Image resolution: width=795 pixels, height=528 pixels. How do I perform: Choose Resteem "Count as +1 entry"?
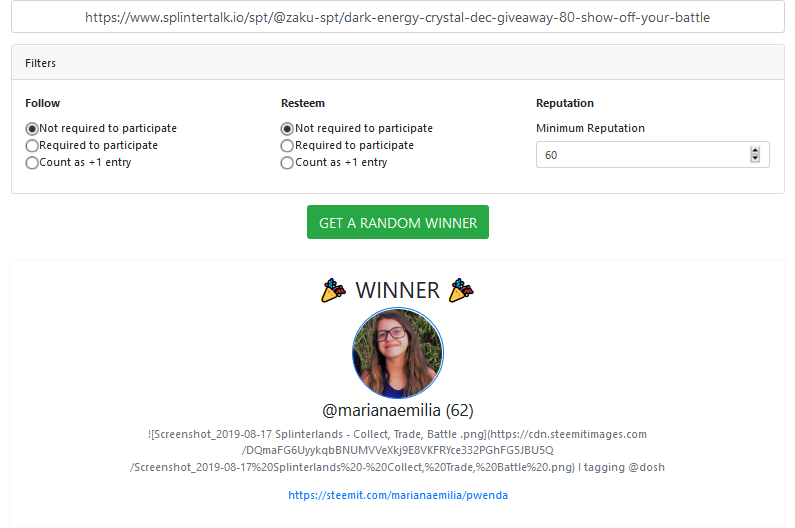[287, 163]
